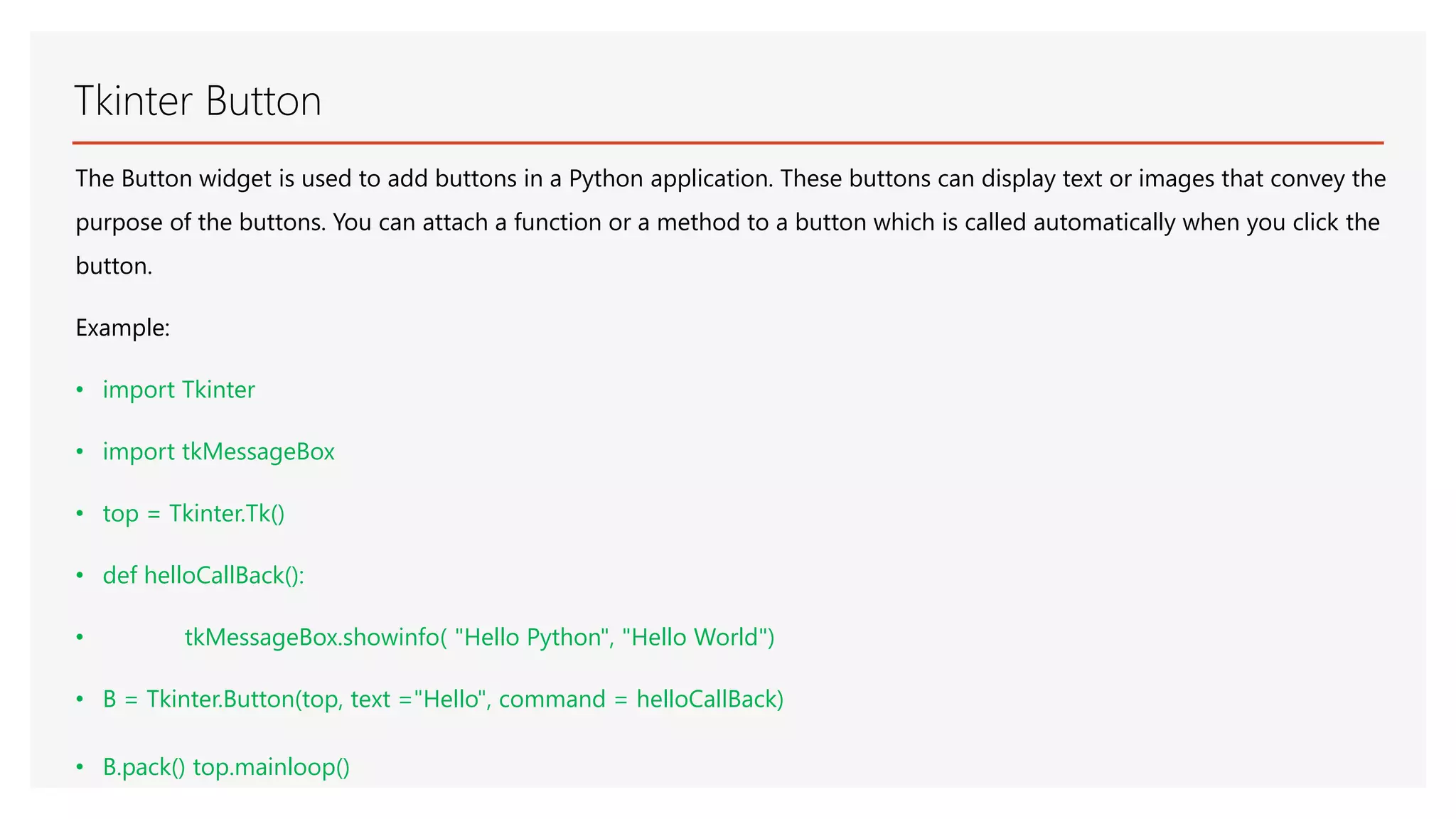Click the 'B.pack() top.mainloop()' line
This screenshot has height=819, width=1456.
click(226, 767)
